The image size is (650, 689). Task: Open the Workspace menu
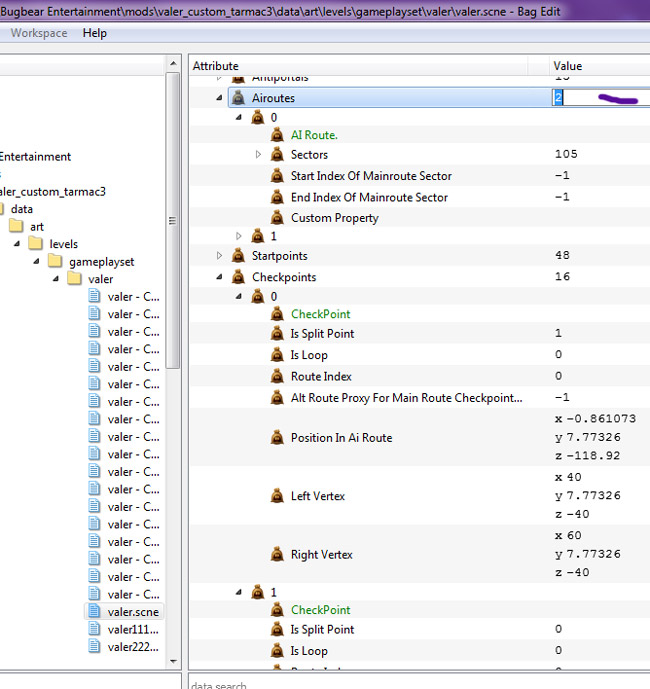click(39, 33)
